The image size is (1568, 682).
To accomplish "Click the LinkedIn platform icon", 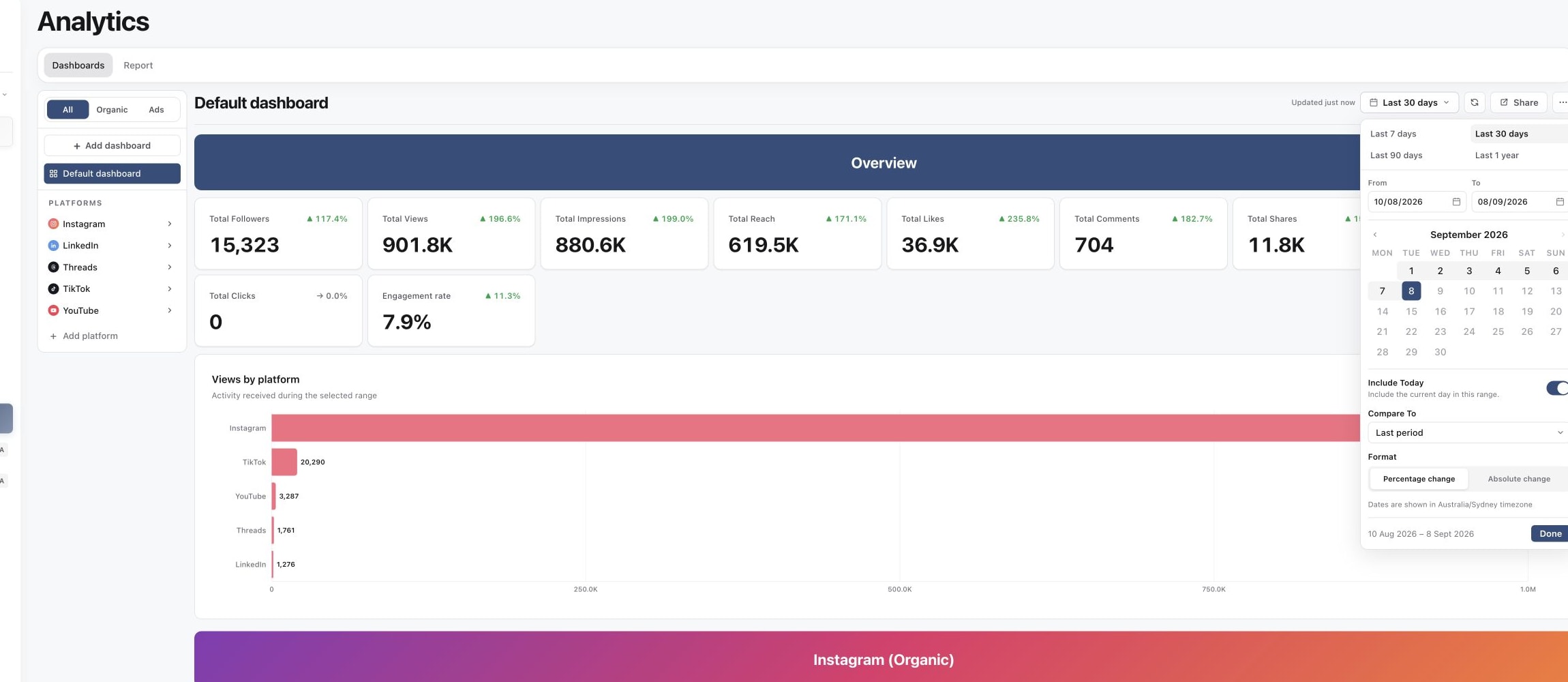I will tap(53, 246).
